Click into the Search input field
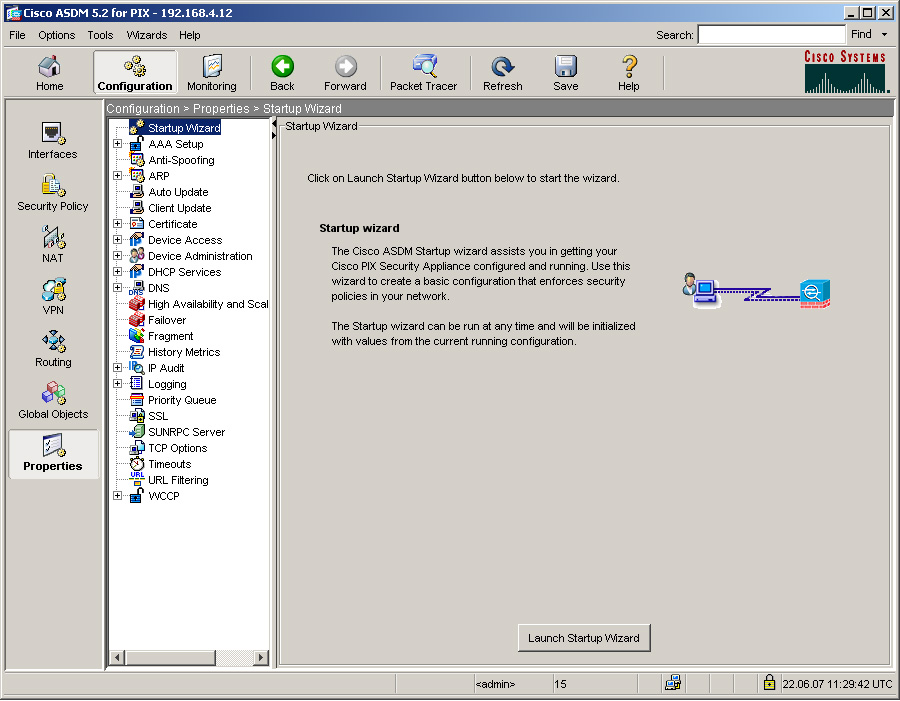This screenshot has height=701, width=900. pos(770,35)
